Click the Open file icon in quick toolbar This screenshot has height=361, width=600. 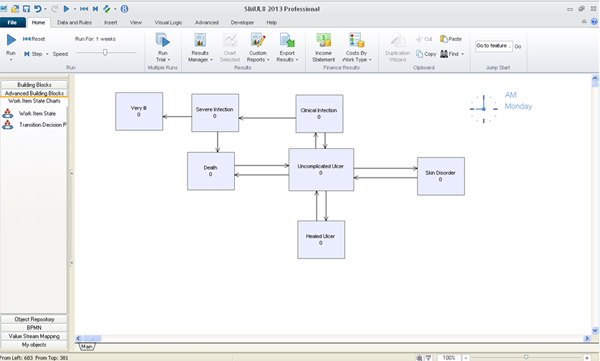[x=15, y=8]
